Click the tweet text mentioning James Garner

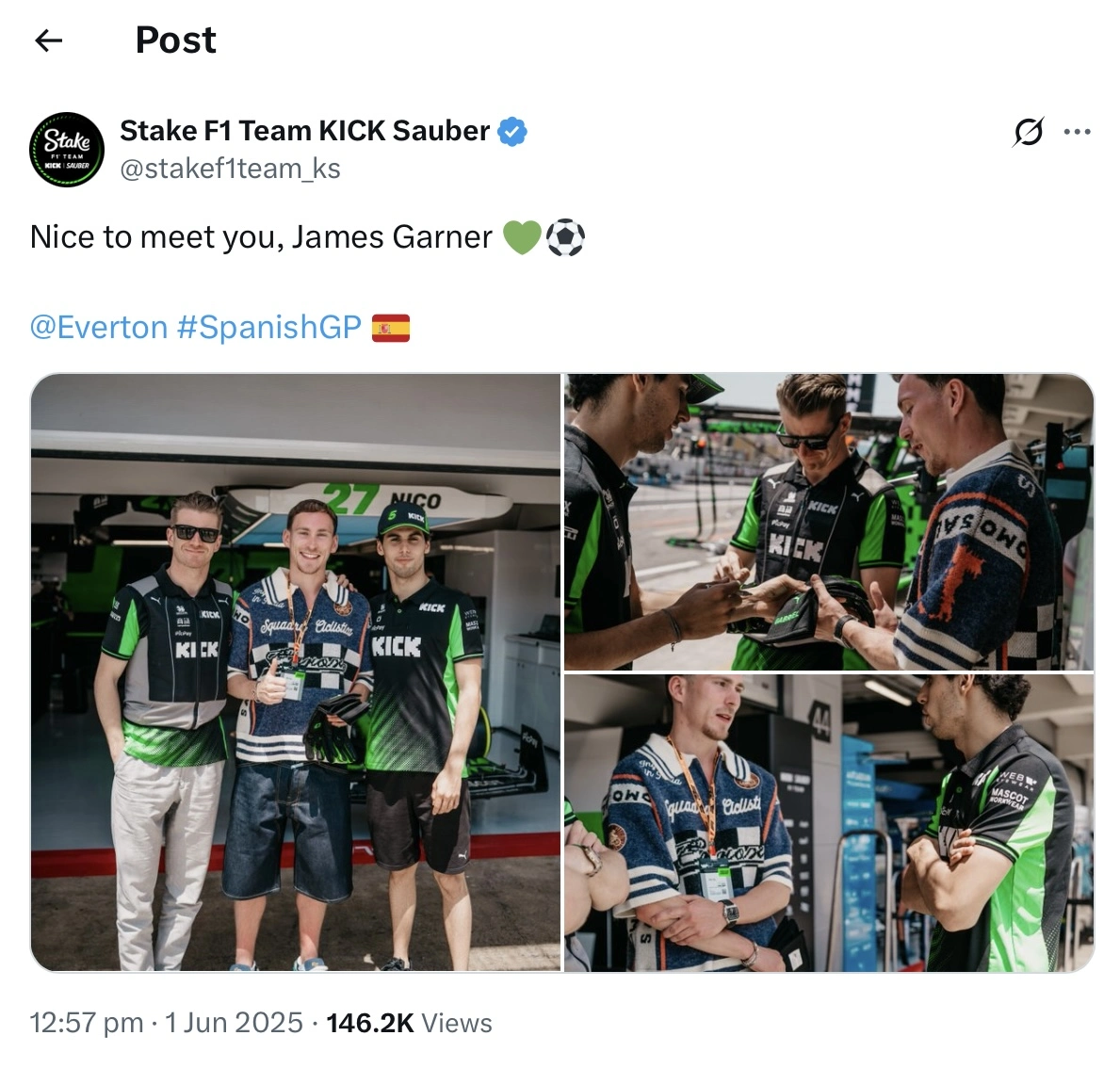261,237
